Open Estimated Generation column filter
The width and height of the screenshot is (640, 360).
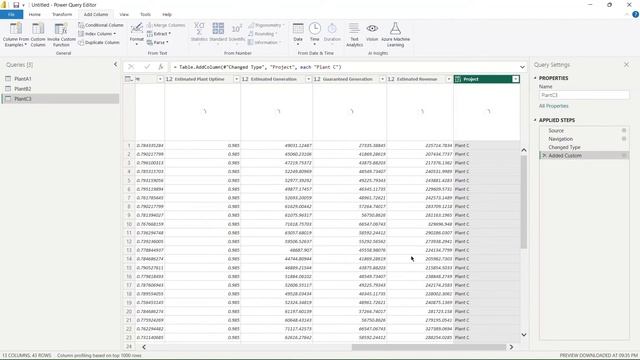[x=308, y=79]
